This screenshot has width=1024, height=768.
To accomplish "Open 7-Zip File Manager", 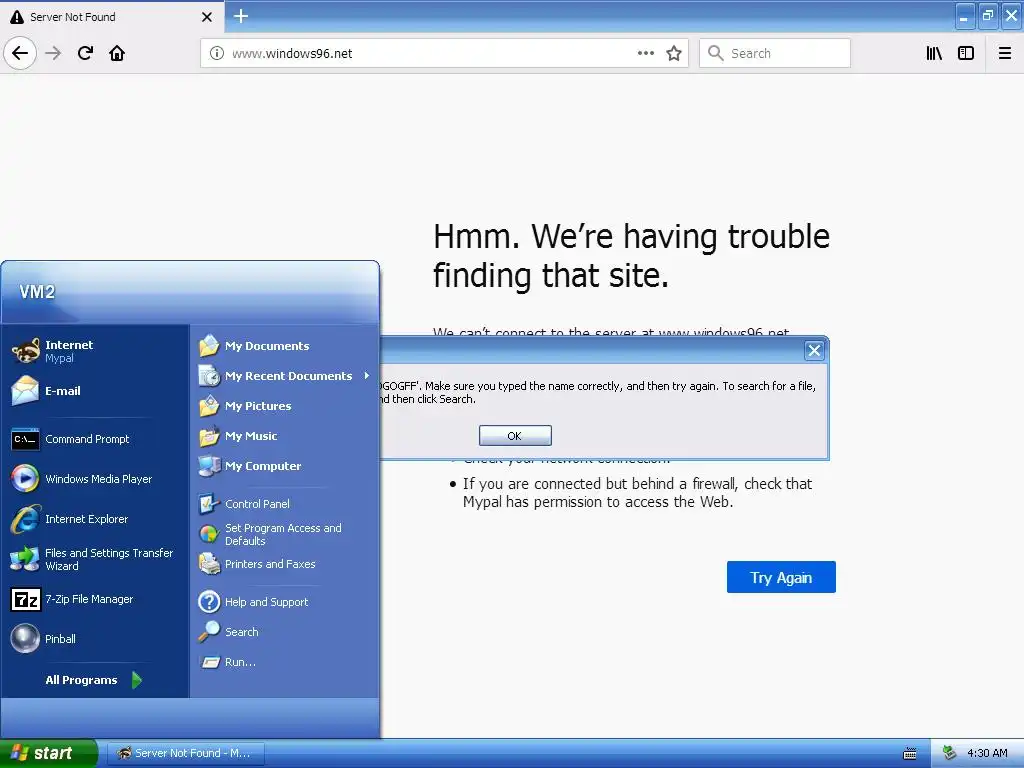I will click(95, 599).
